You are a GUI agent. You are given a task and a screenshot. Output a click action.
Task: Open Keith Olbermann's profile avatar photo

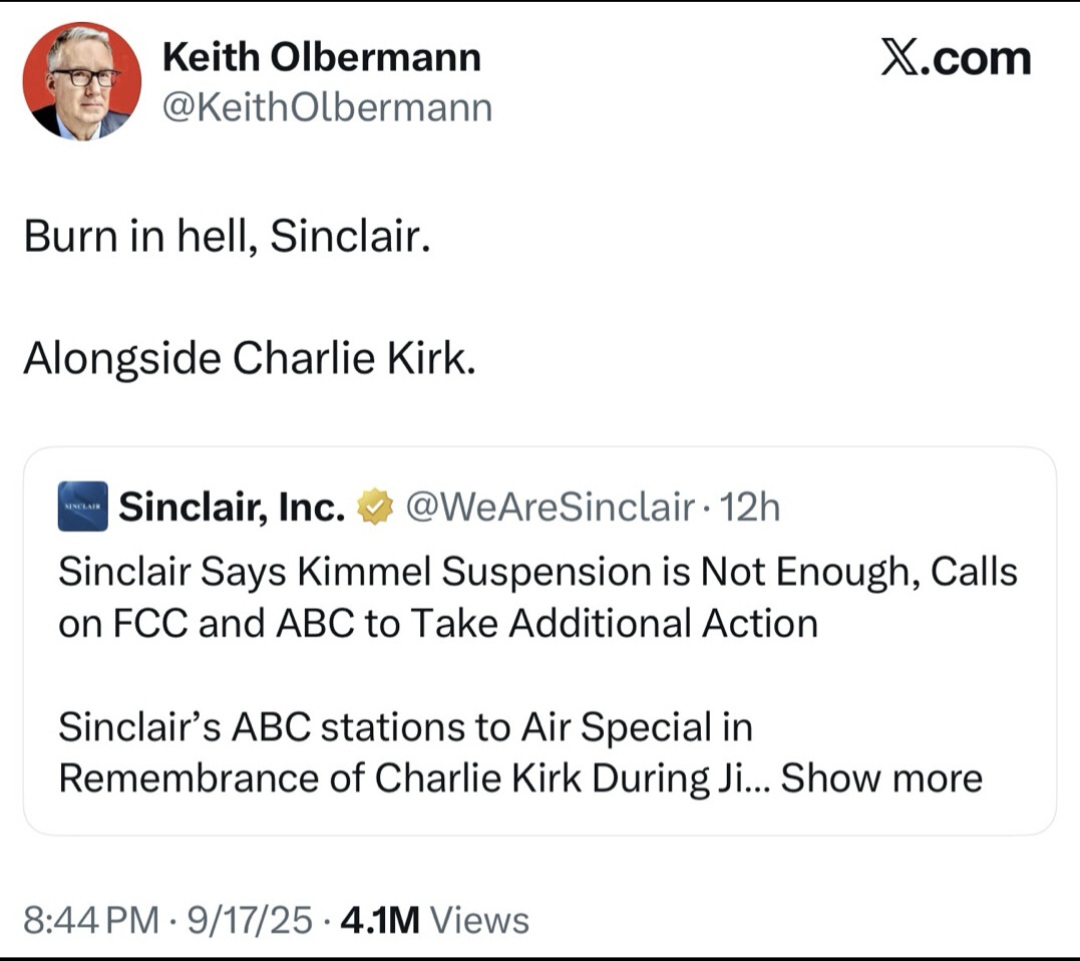(82, 81)
